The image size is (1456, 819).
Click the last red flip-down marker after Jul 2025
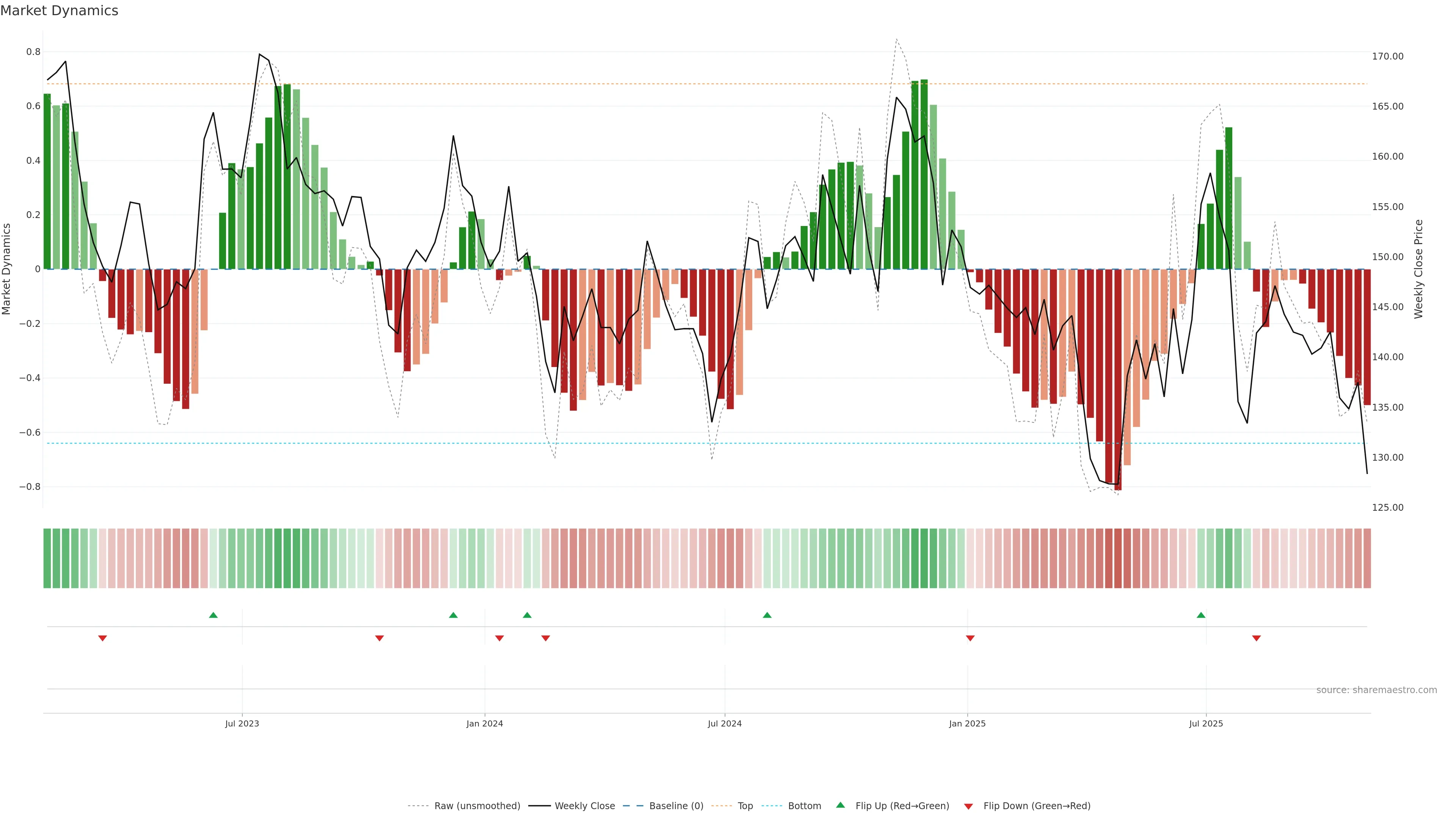point(1257,638)
